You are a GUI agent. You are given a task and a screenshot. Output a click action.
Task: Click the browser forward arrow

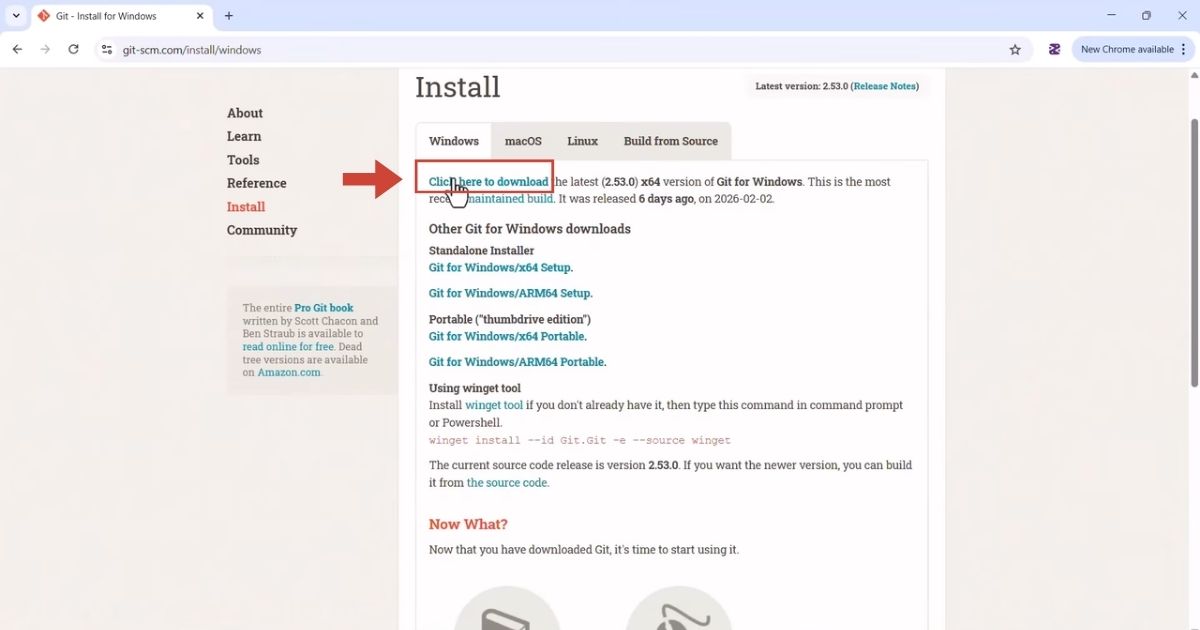pos(45,49)
